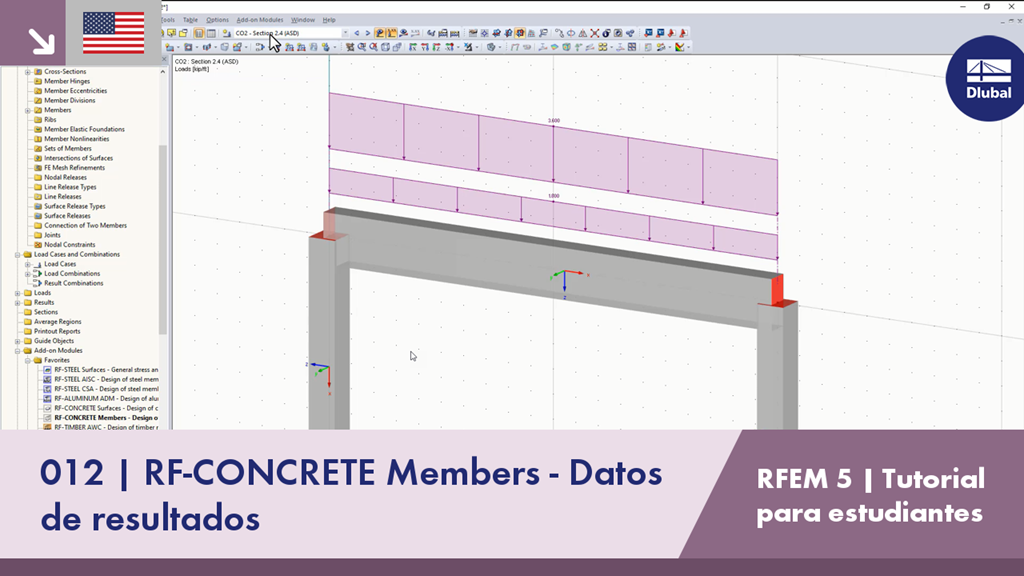
Task: Open the Table menu
Action: tap(190, 20)
